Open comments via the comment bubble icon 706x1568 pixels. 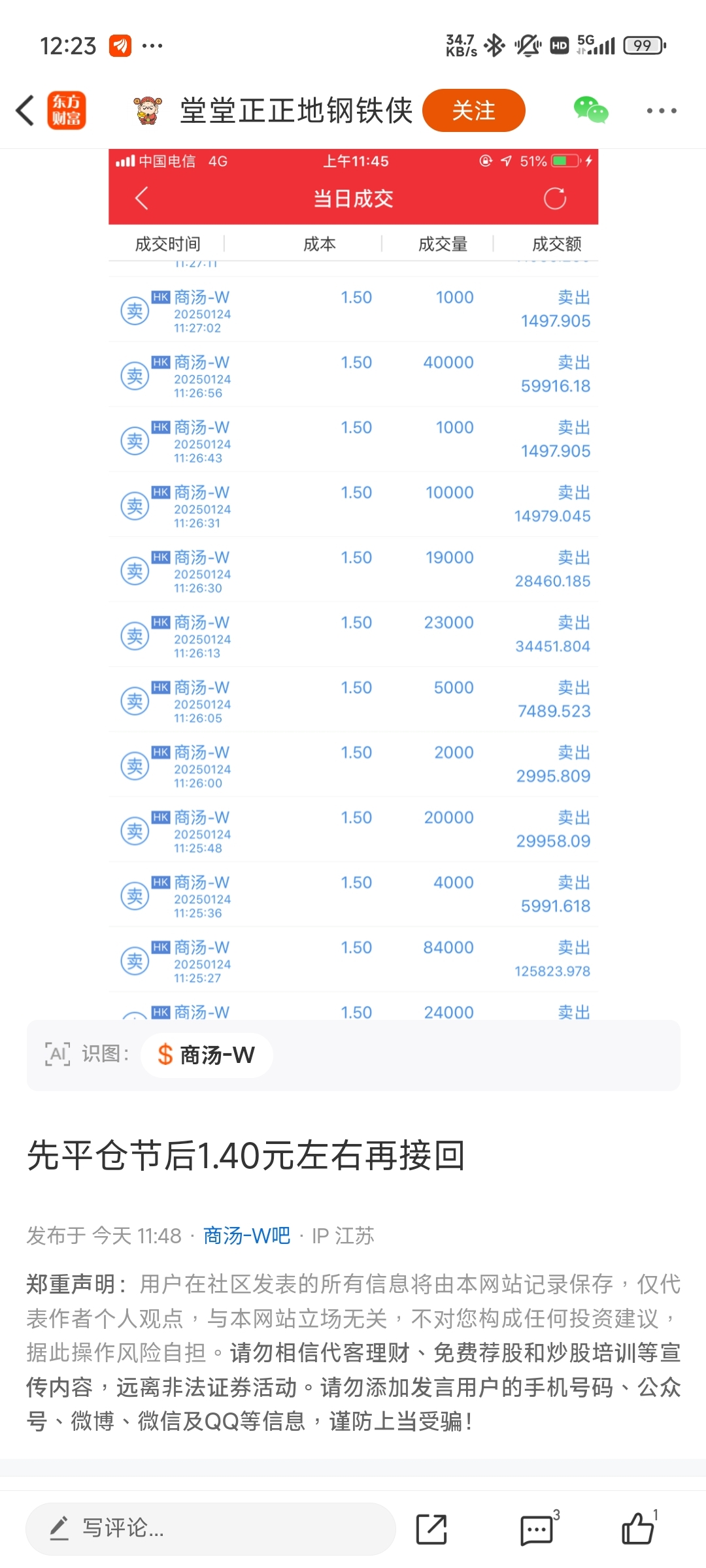tap(537, 1529)
